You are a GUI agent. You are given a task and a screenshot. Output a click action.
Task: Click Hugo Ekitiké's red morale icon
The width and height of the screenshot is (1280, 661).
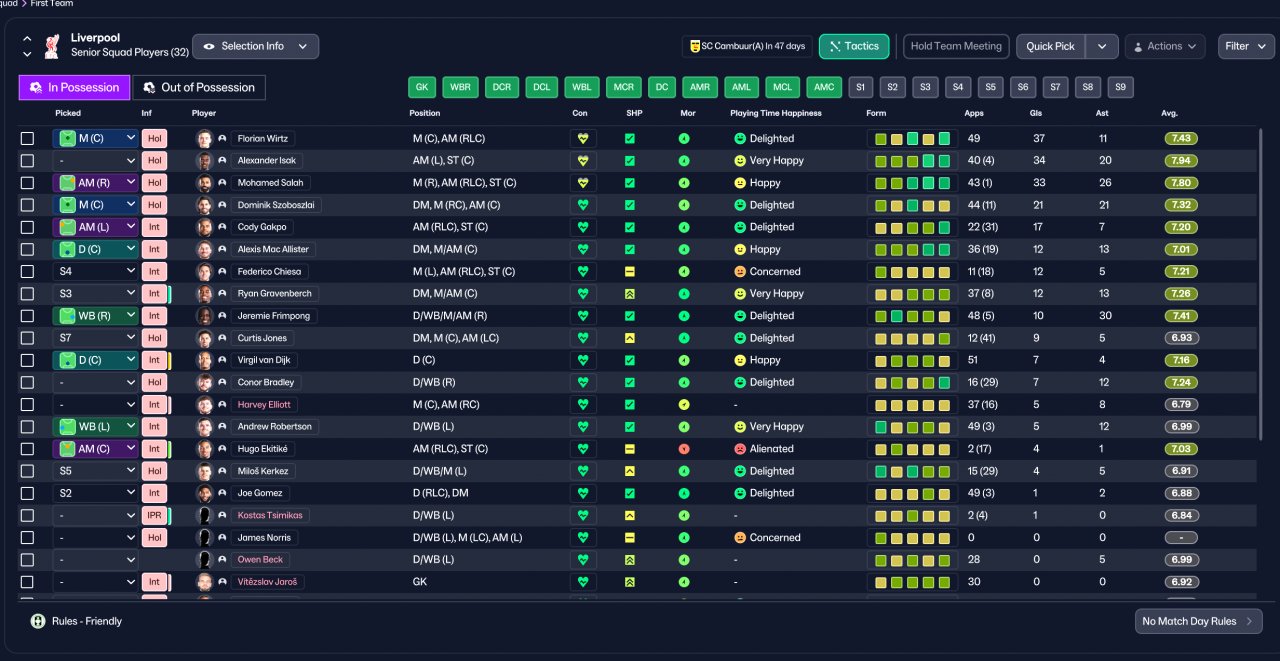click(x=684, y=449)
